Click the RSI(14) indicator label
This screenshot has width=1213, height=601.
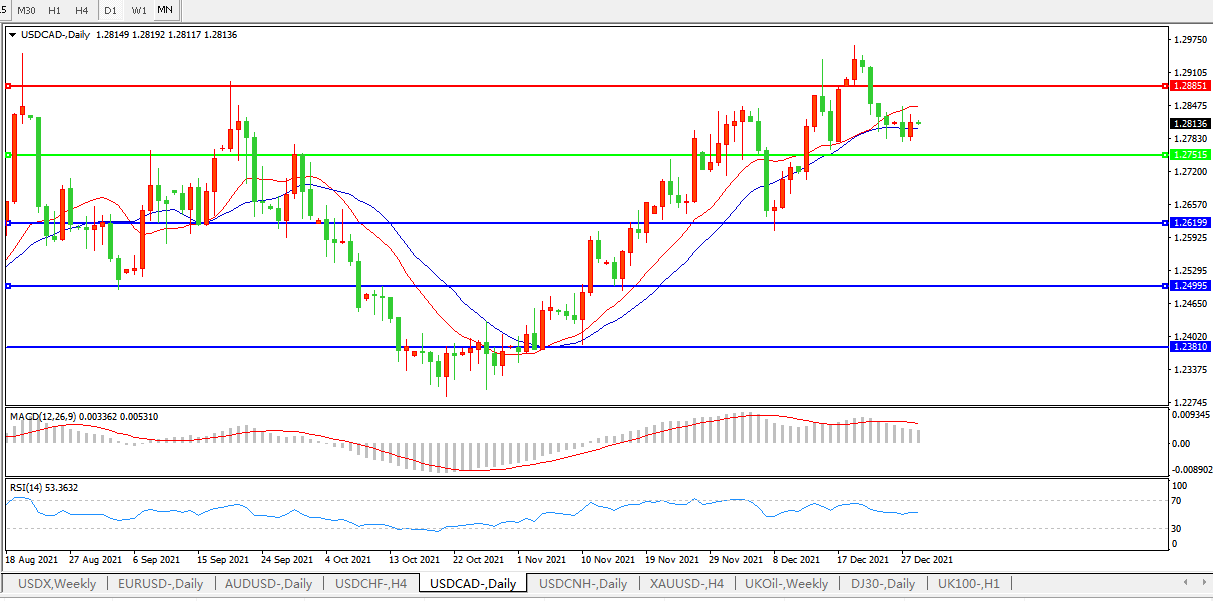point(30,487)
